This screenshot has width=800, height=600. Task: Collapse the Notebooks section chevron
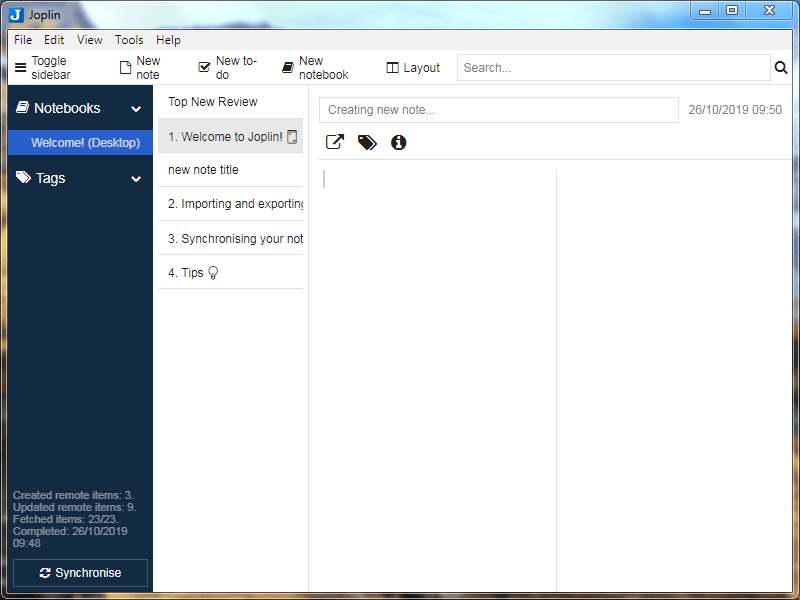coord(136,109)
